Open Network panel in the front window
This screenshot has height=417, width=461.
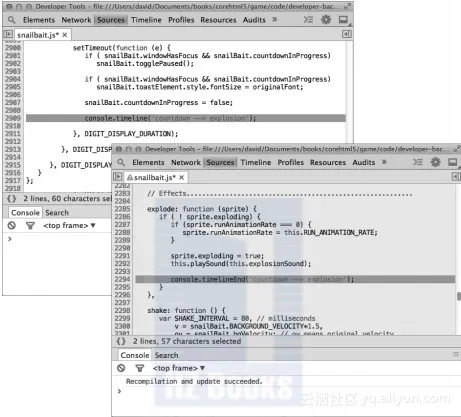[186, 162]
